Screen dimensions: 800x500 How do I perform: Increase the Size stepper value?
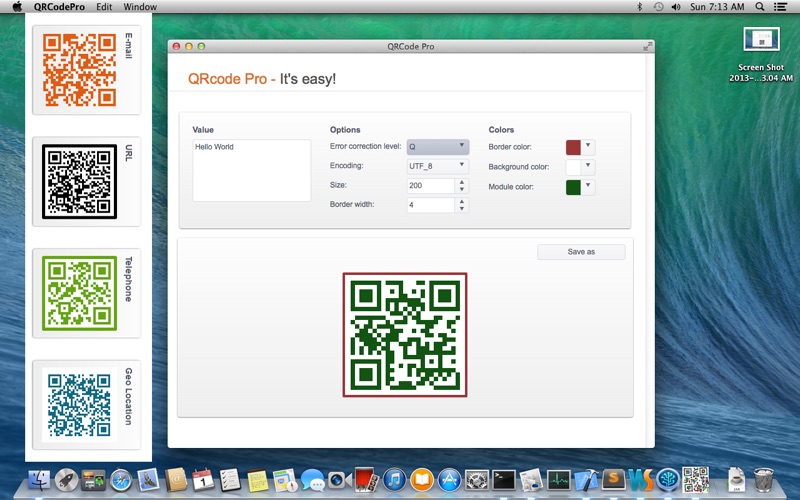[462, 182]
